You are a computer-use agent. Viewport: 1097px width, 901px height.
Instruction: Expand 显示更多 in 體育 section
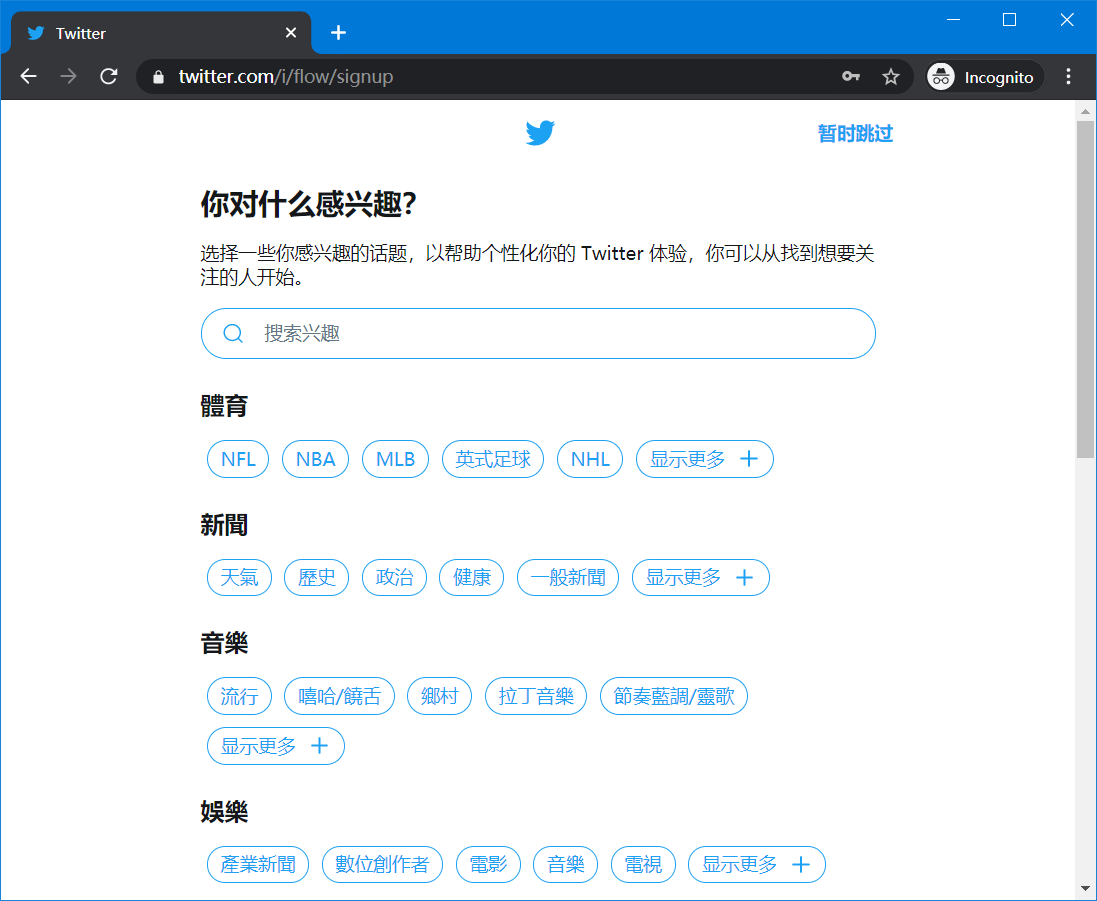[705, 459]
